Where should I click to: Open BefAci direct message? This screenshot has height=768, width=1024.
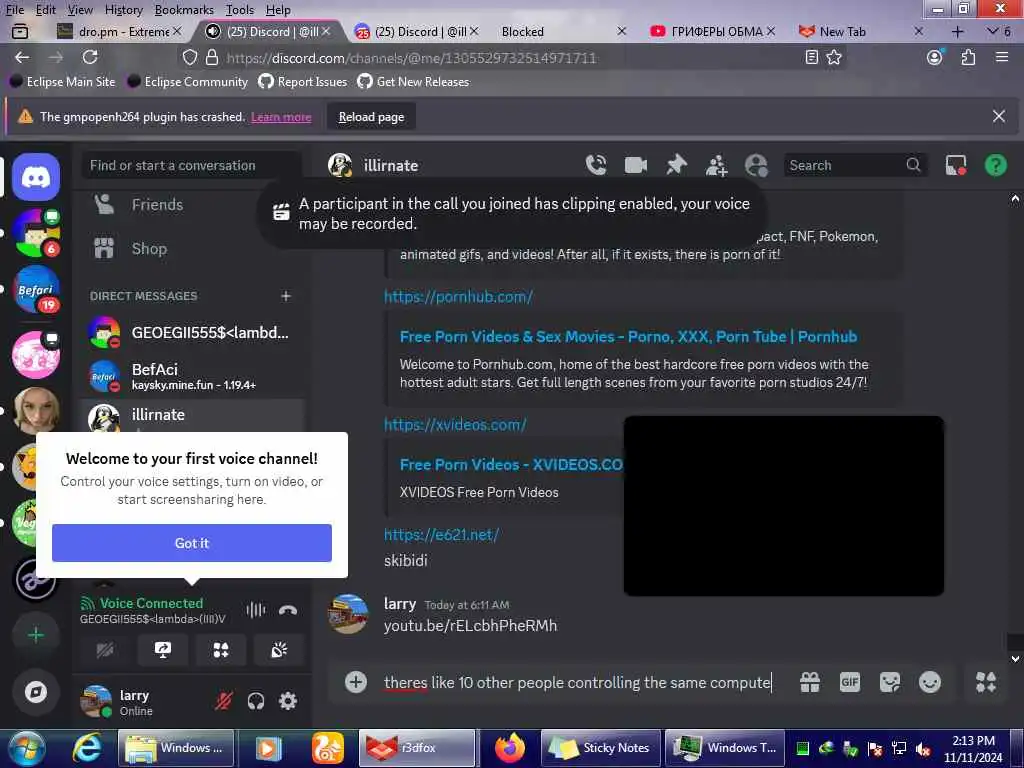(x=192, y=376)
